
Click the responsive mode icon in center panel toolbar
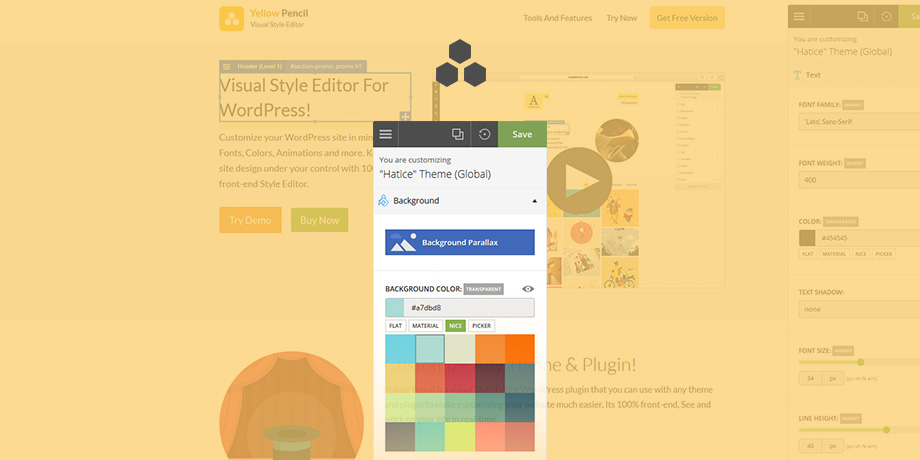click(x=458, y=134)
